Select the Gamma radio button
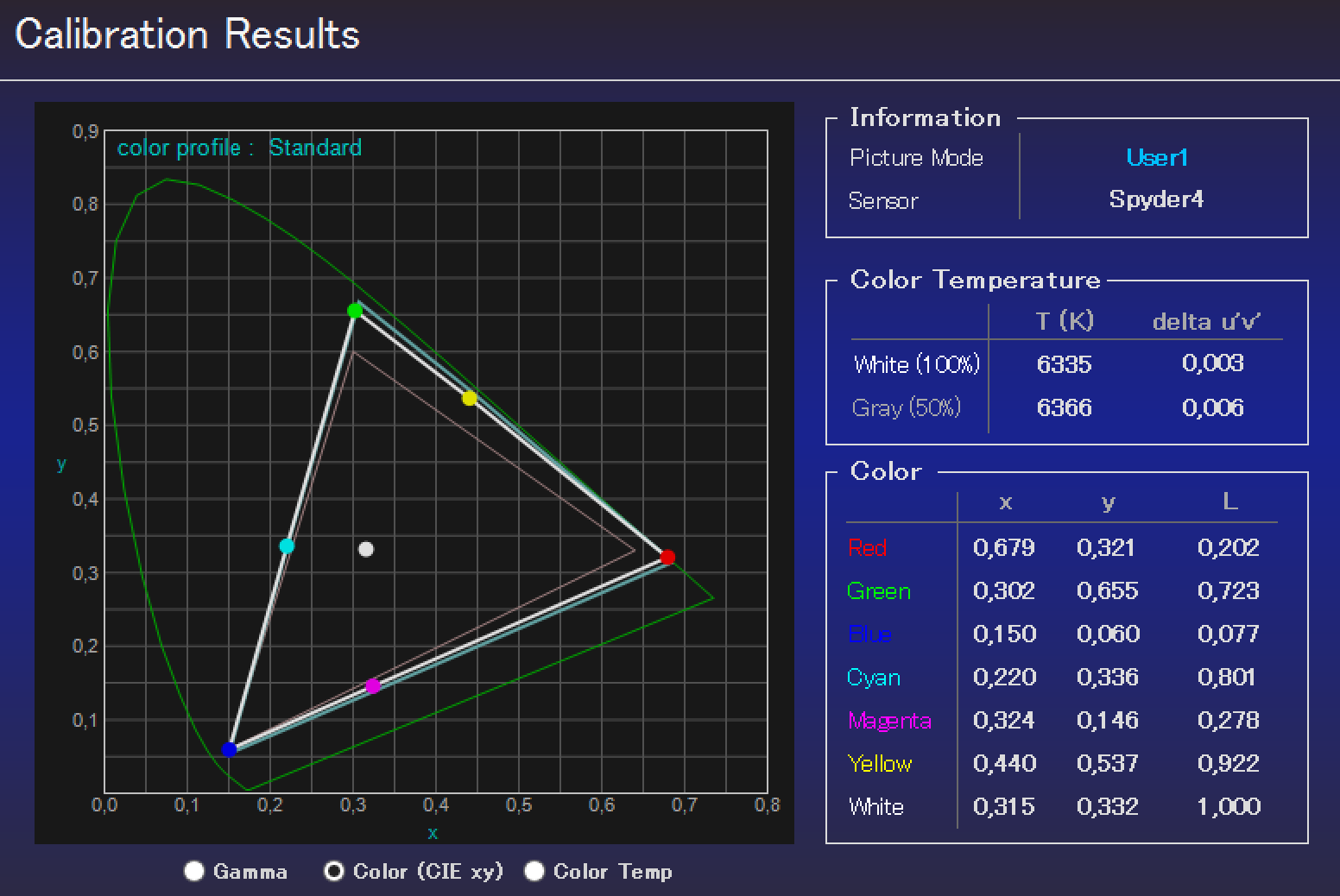1340x896 pixels. click(194, 871)
